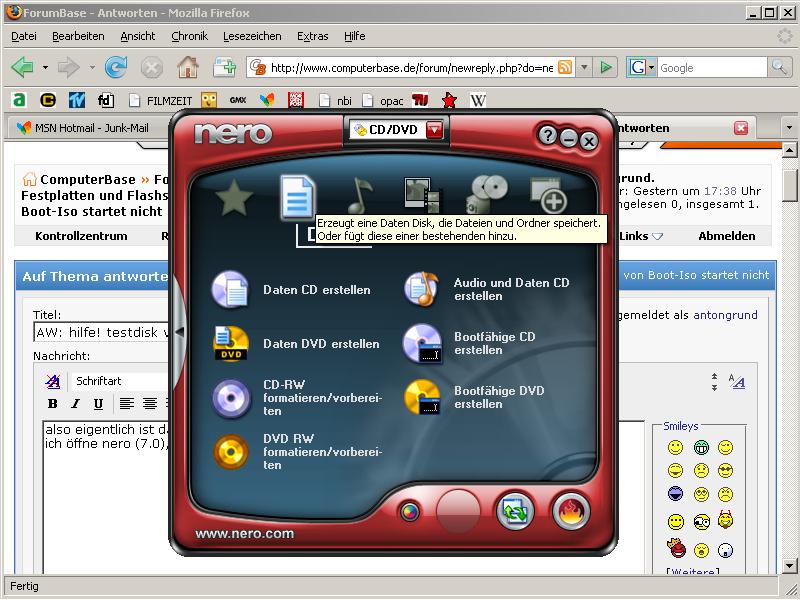Open FILMZEIT bookmark

[160, 101]
